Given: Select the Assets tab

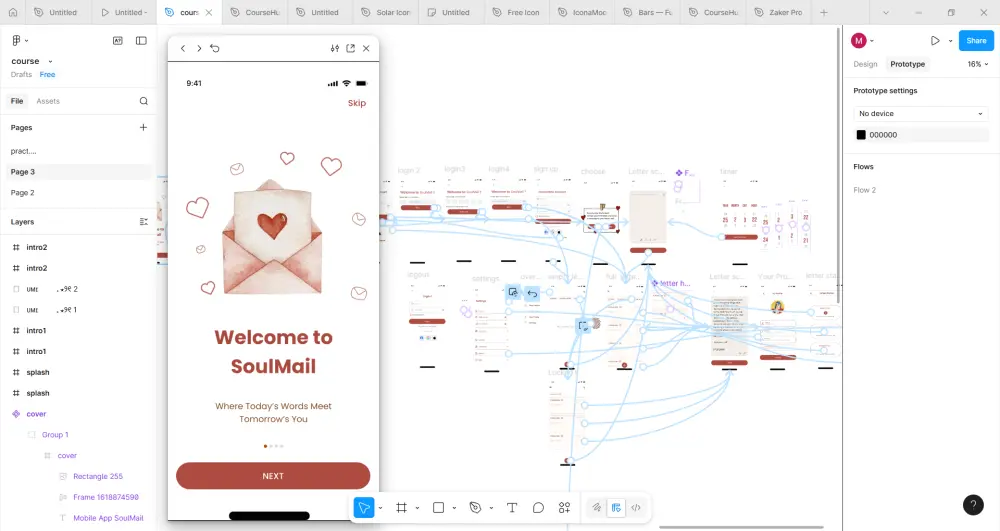Looking at the screenshot, I should (x=48, y=101).
